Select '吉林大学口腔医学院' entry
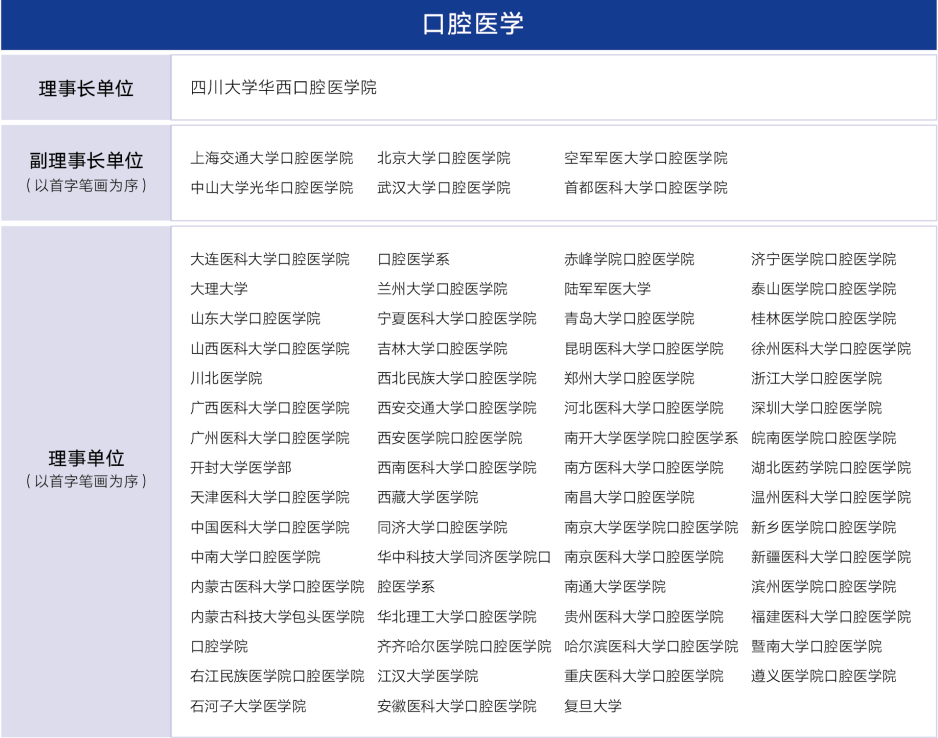 pos(442,348)
